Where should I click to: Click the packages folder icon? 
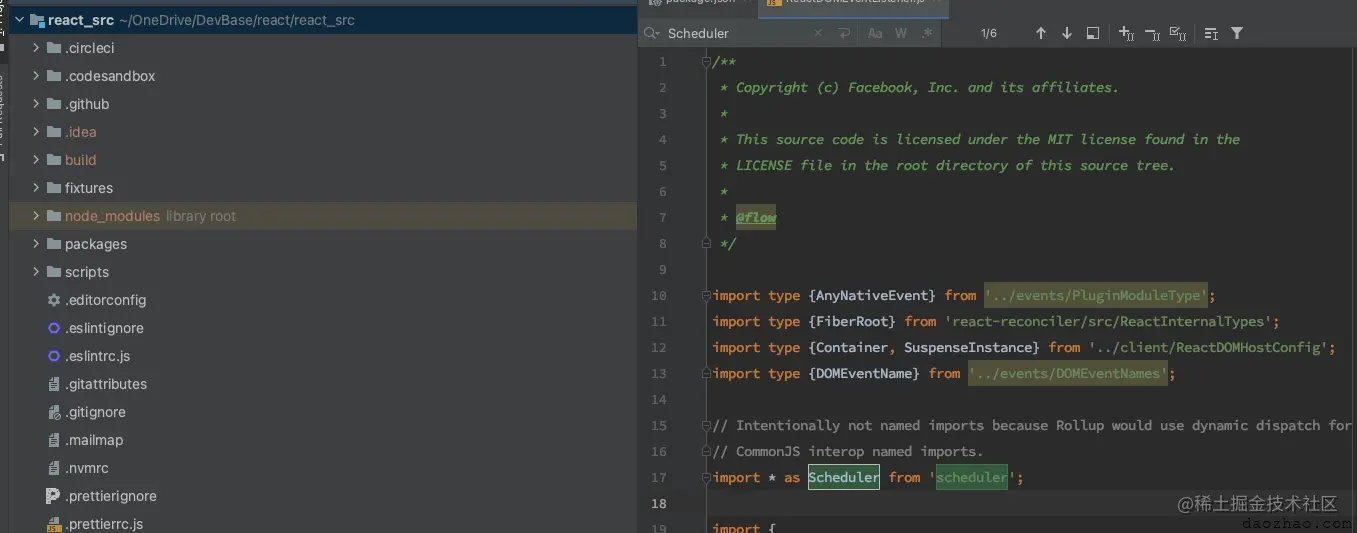point(54,244)
